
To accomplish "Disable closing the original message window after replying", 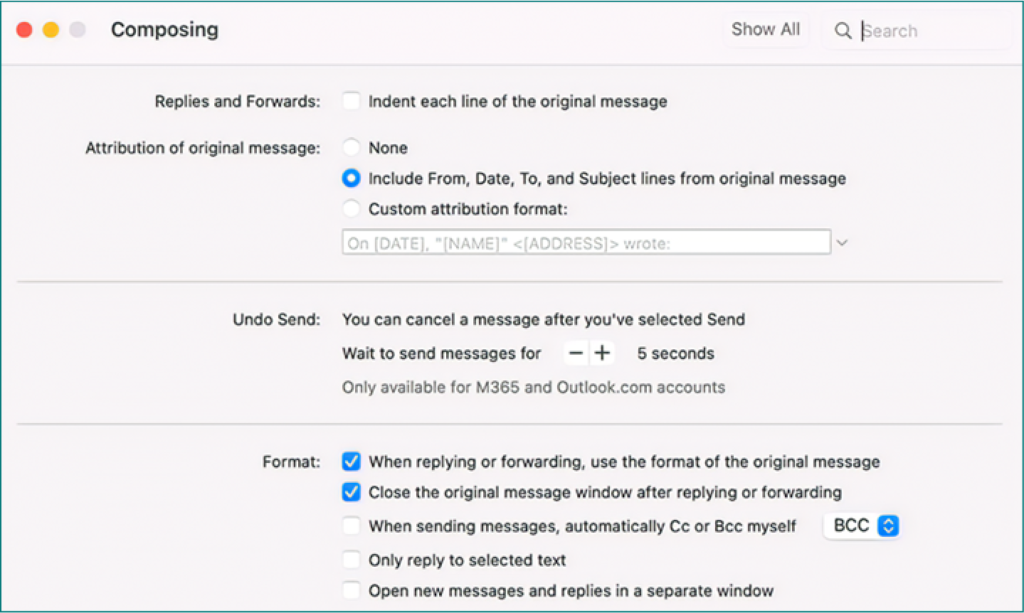I will (351, 492).
